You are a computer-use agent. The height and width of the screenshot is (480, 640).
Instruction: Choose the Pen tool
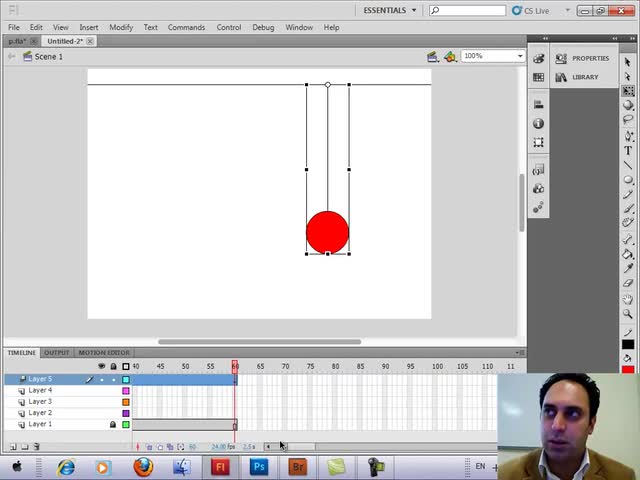click(x=628, y=136)
